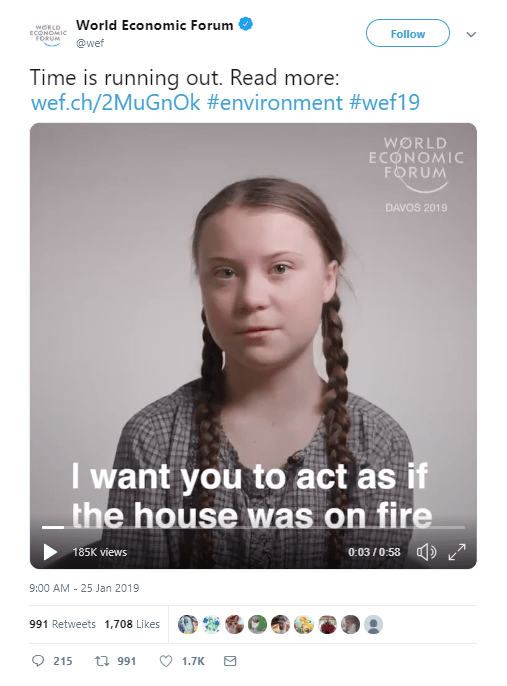Like the tweet with heart icon
The height and width of the screenshot is (686, 507).
pos(166,661)
